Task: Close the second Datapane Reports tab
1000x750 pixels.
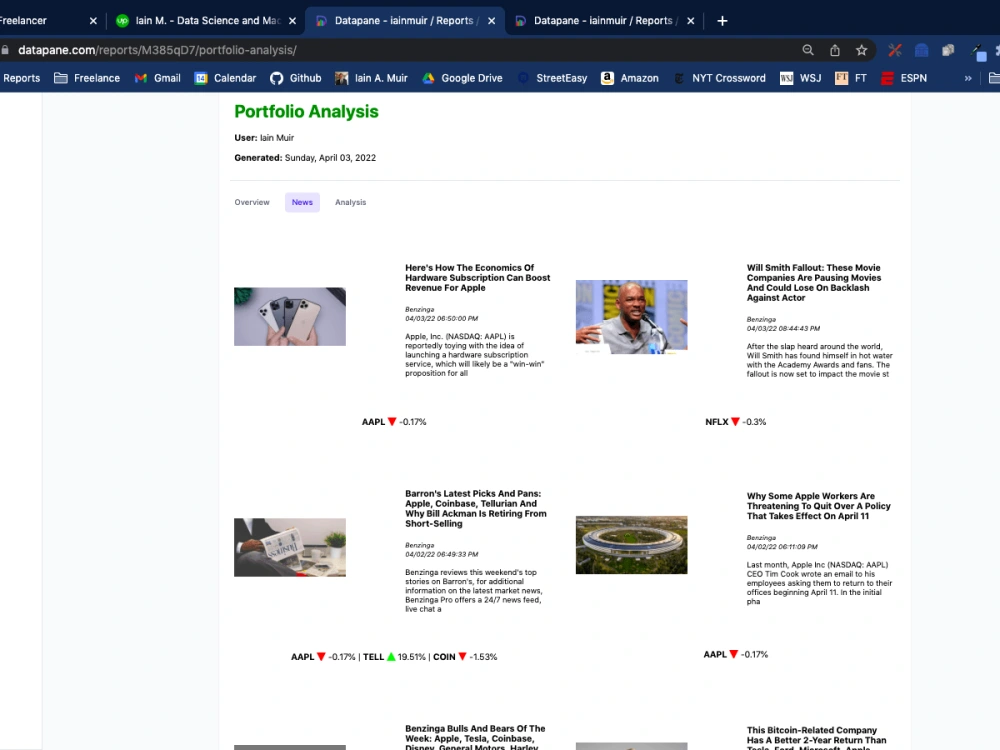Action: tap(691, 21)
